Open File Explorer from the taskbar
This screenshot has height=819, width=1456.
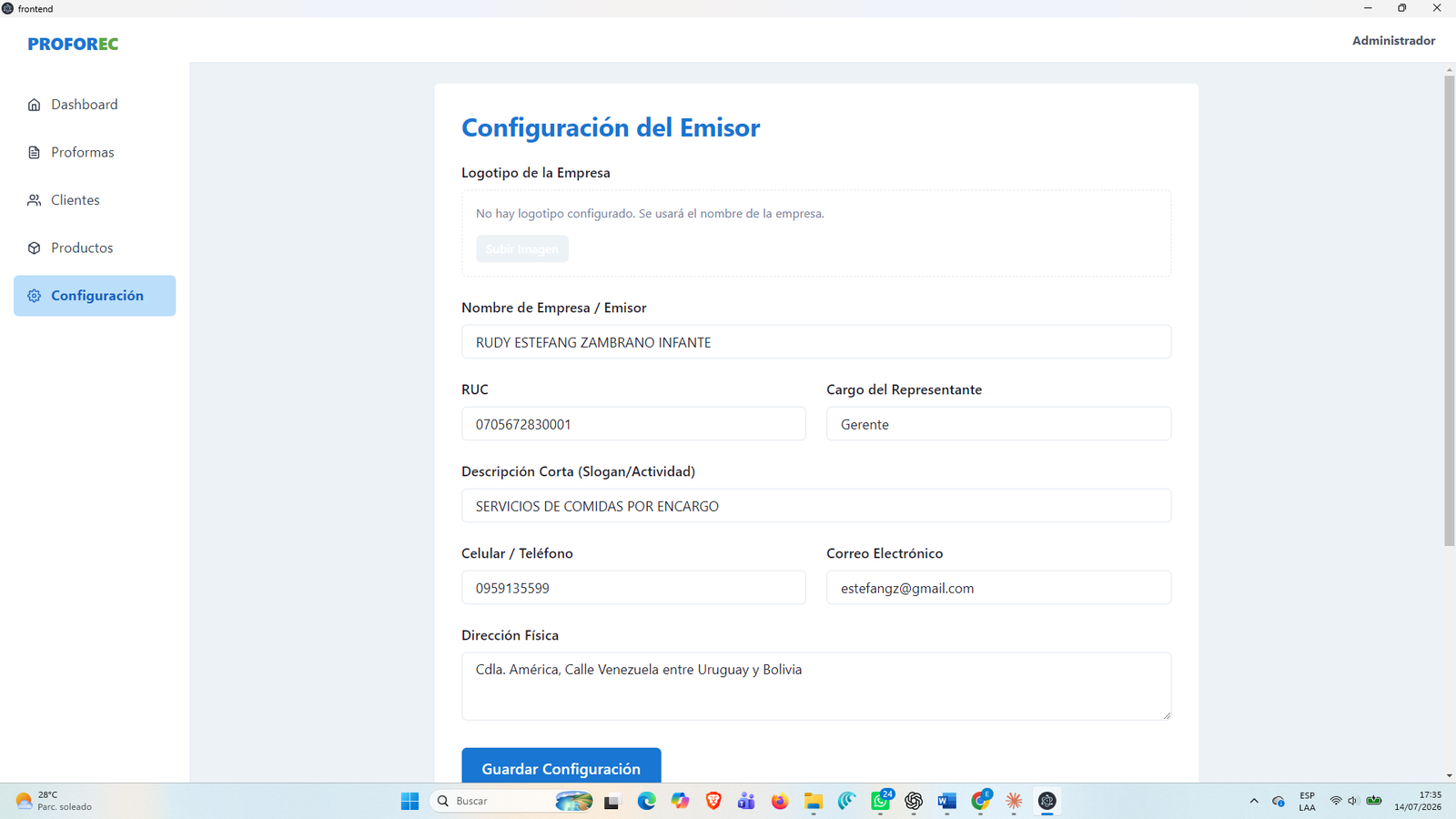[814, 801]
